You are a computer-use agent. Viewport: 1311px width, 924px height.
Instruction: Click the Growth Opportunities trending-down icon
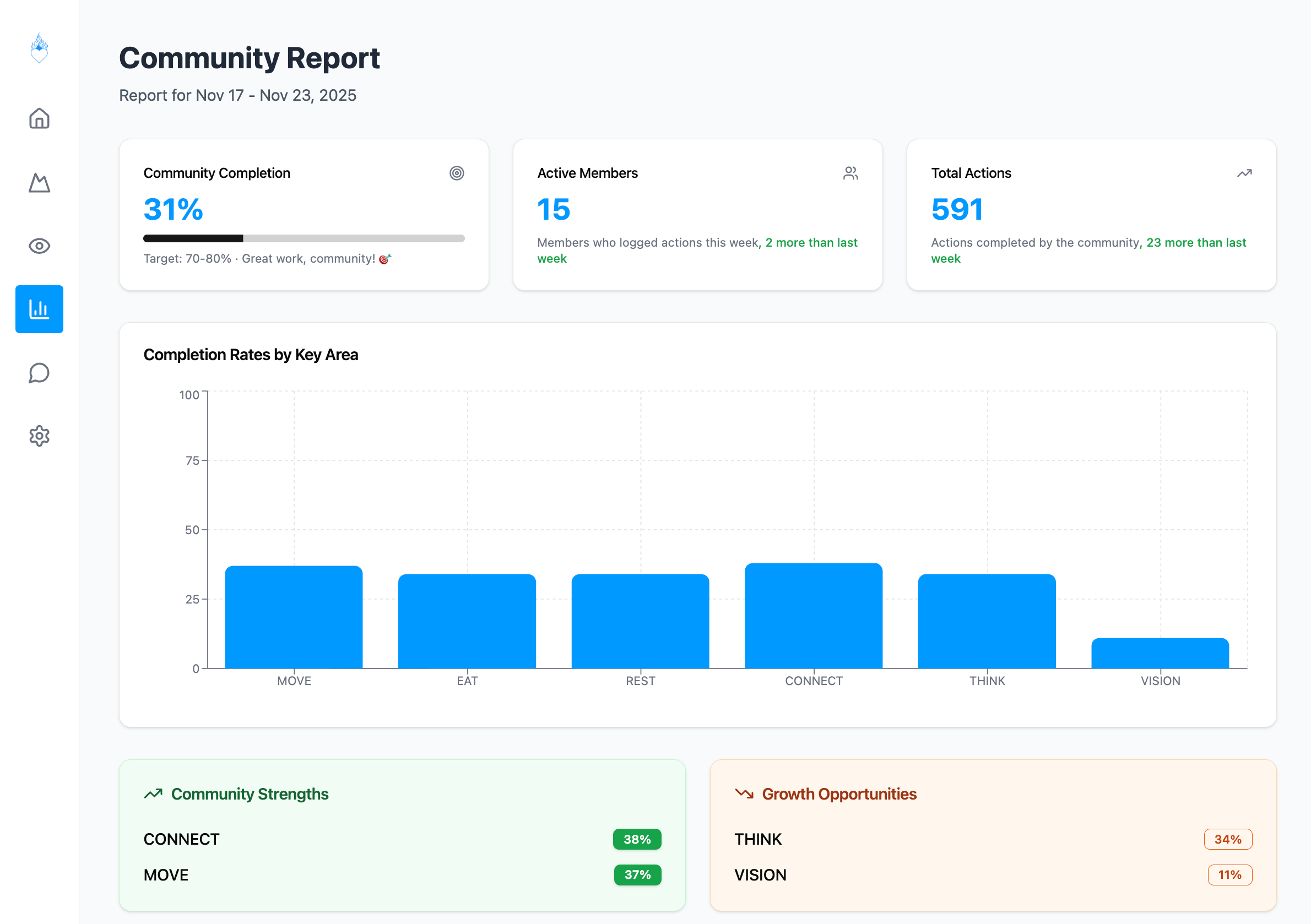click(x=744, y=793)
